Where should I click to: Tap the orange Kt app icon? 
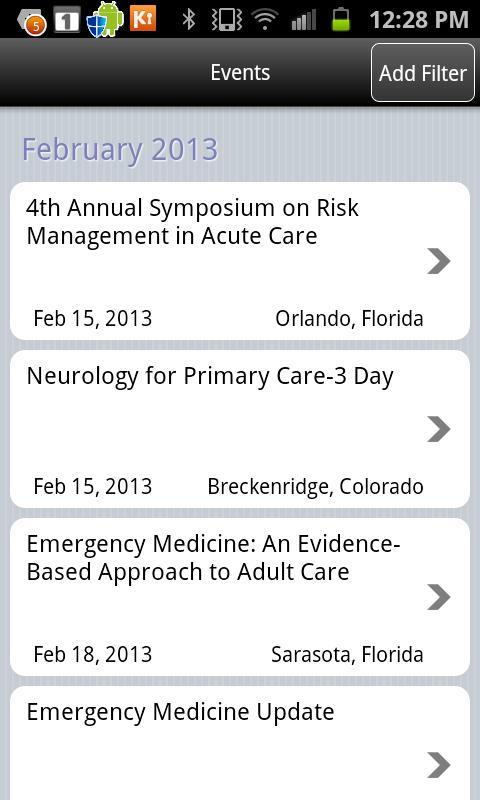[x=143, y=18]
